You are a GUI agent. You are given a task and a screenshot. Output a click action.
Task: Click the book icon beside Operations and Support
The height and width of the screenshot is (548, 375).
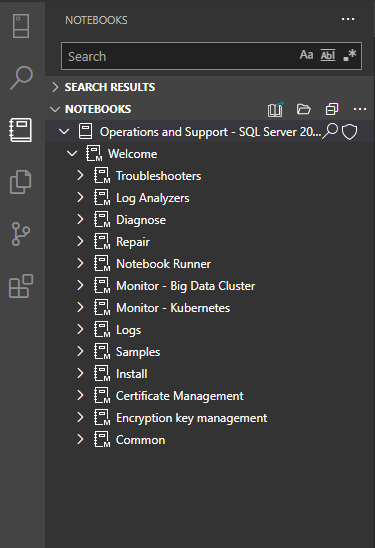(x=85, y=131)
